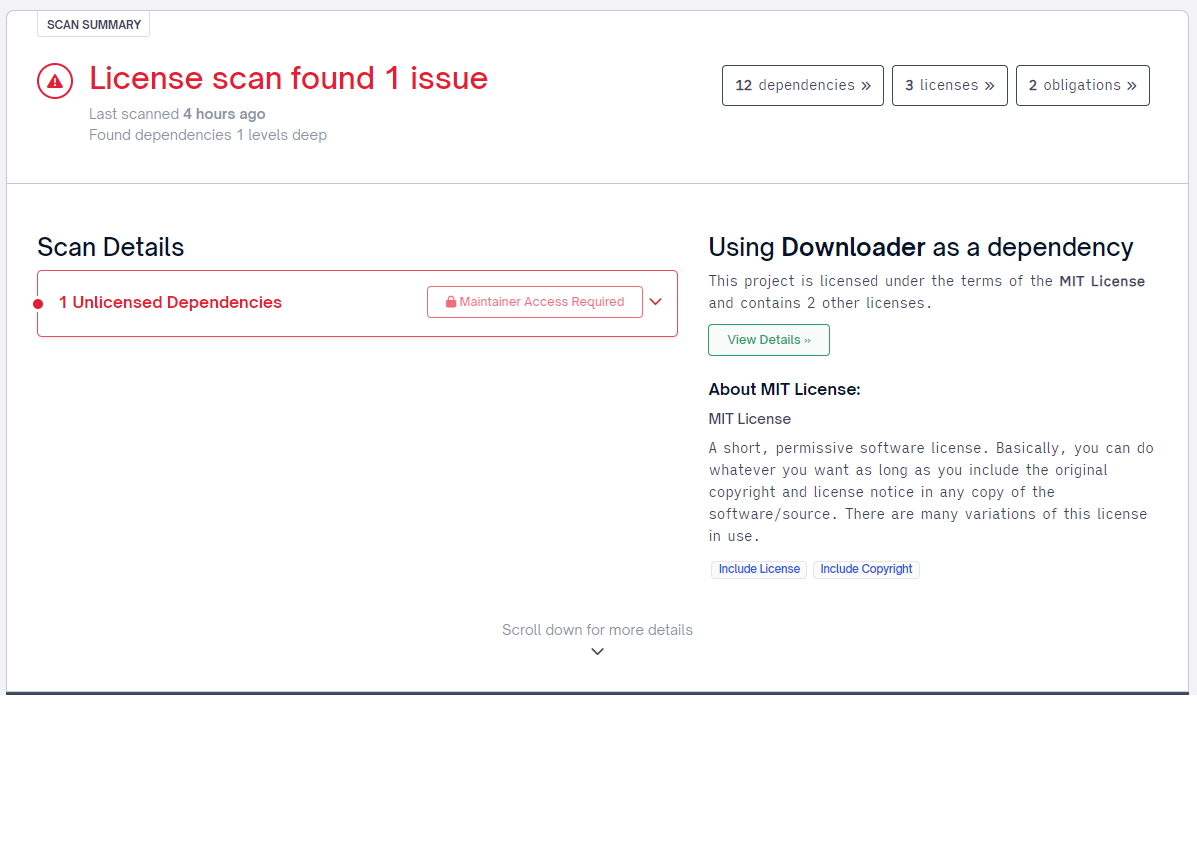Image resolution: width=1197 pixels, height=847 pixels.
Task: Click the lock icon on Maintainer Access Required
Action: click(452, 301)
